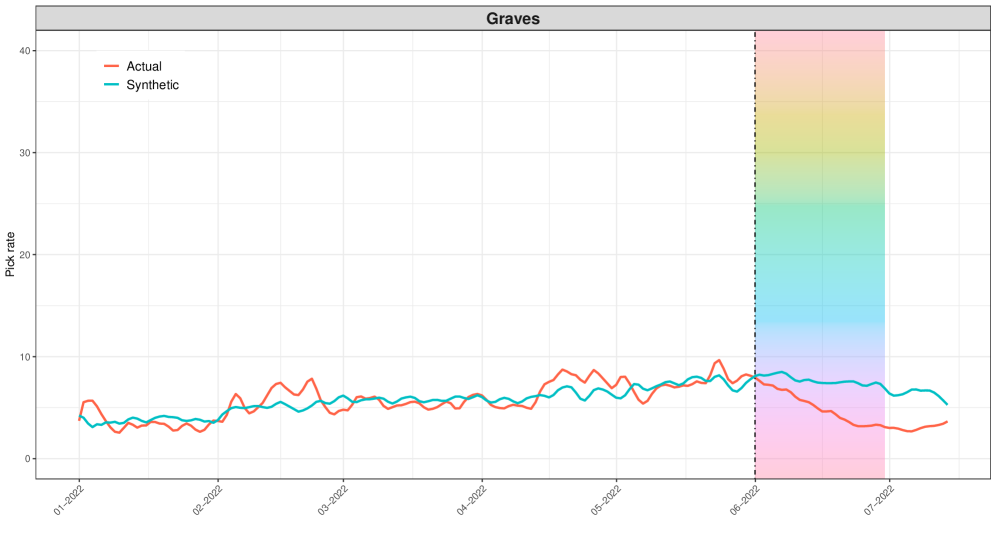Image resolution: width=997 pixels, height=537 pixels.
Task: Click the 'Actual' legend label
Action: click(144, 66)
